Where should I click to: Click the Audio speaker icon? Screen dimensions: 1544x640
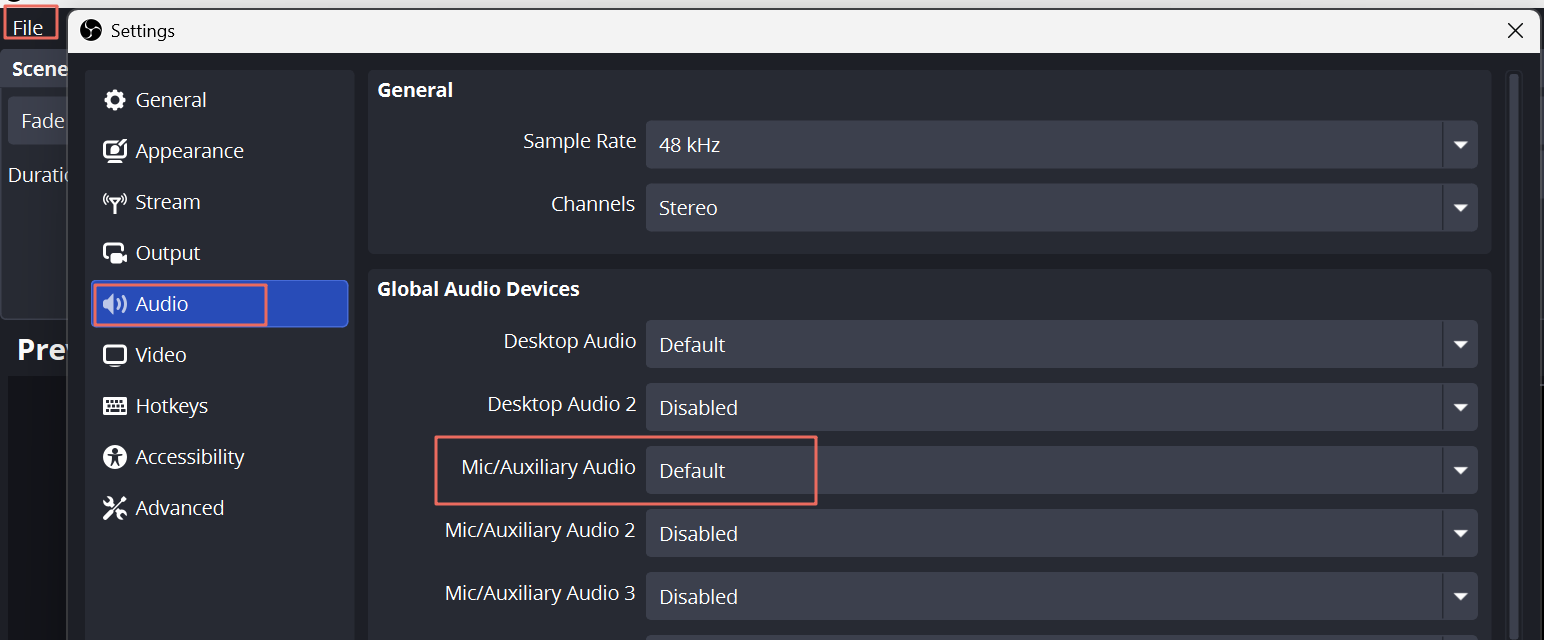(115, 304)
